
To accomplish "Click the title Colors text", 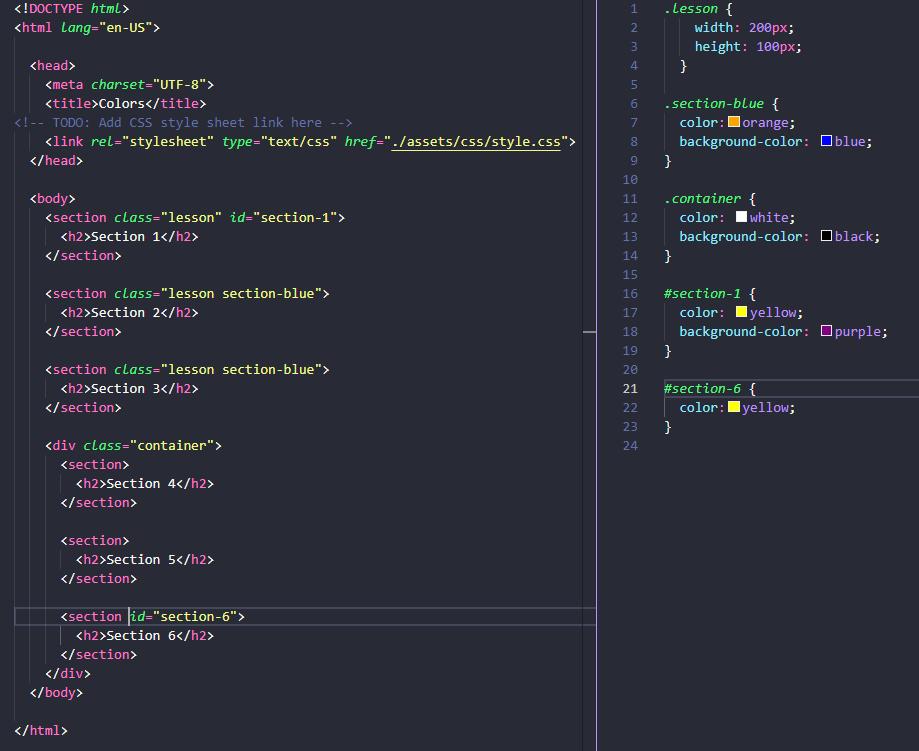I will [x=121, y=104].
